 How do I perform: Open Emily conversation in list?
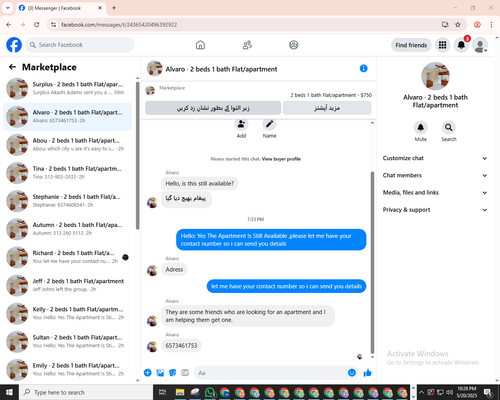tap(68, 370)
